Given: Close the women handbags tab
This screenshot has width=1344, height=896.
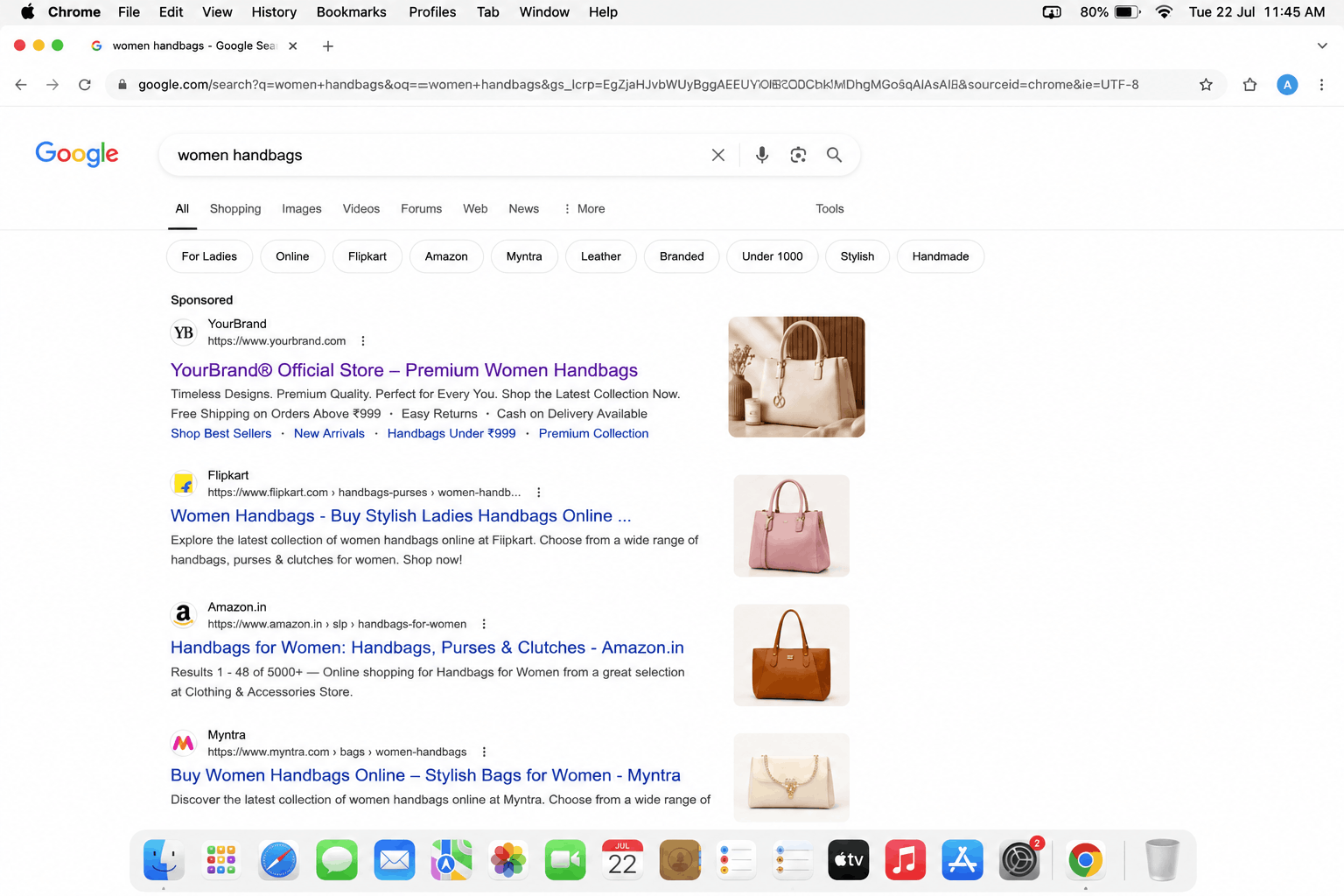Looking at the screenshot, I should click(x=293, y=46).
